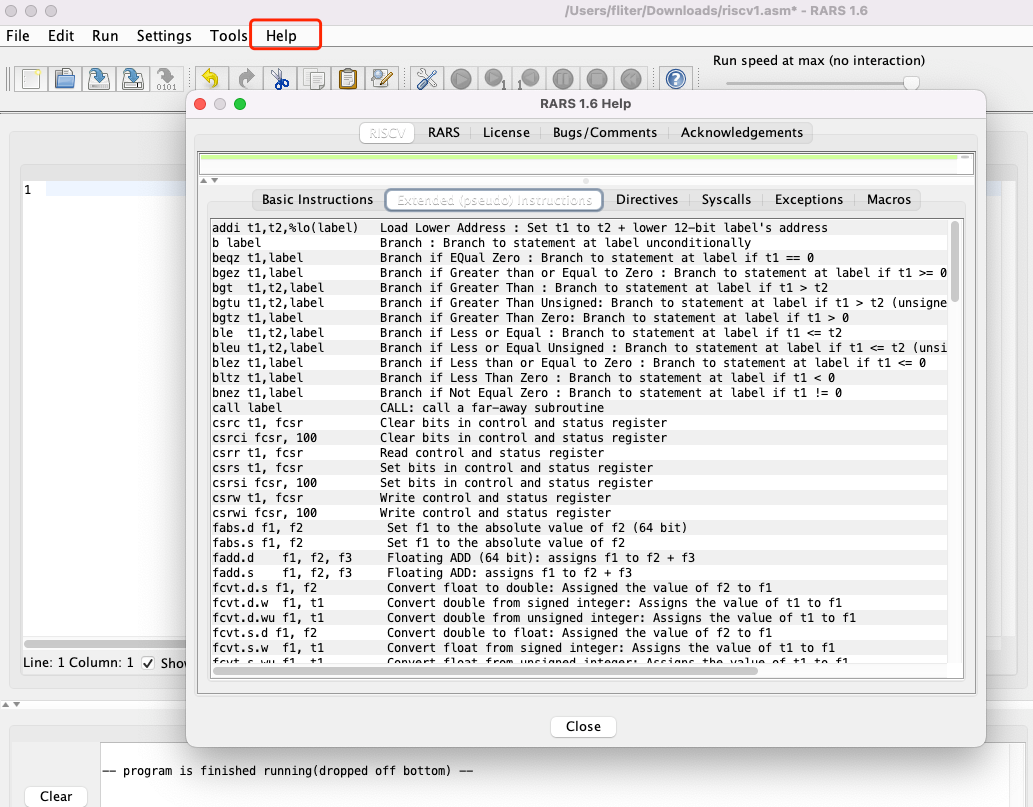Open the Settings menu
The height and width of the screenshot is (807, 1033).
click(164, 36)
